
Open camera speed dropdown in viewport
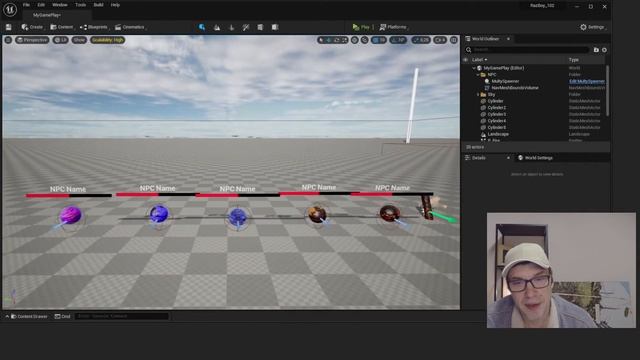pyautogui.click(x=440, y=40)
